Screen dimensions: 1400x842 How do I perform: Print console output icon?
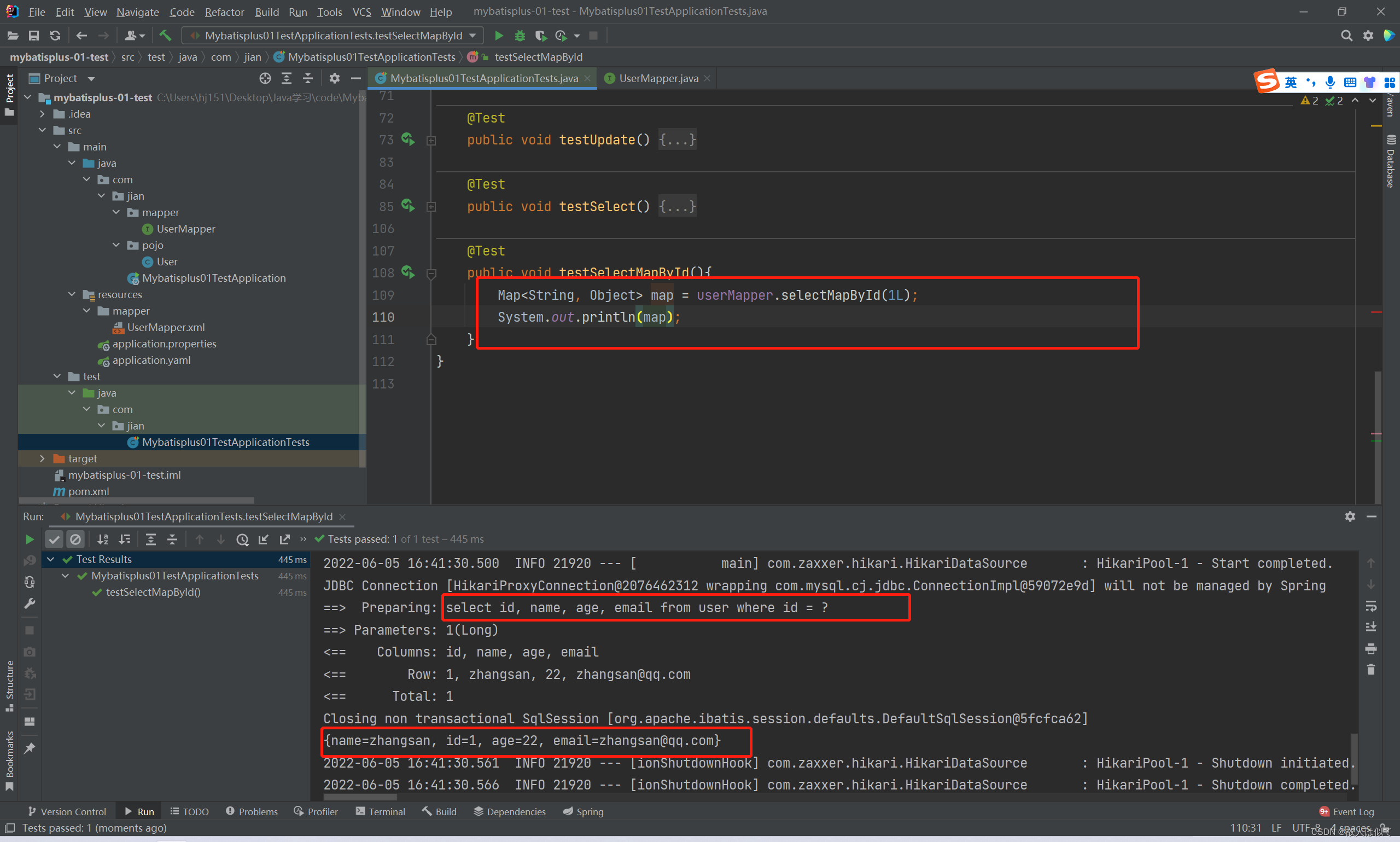[x=1370, y=648]
